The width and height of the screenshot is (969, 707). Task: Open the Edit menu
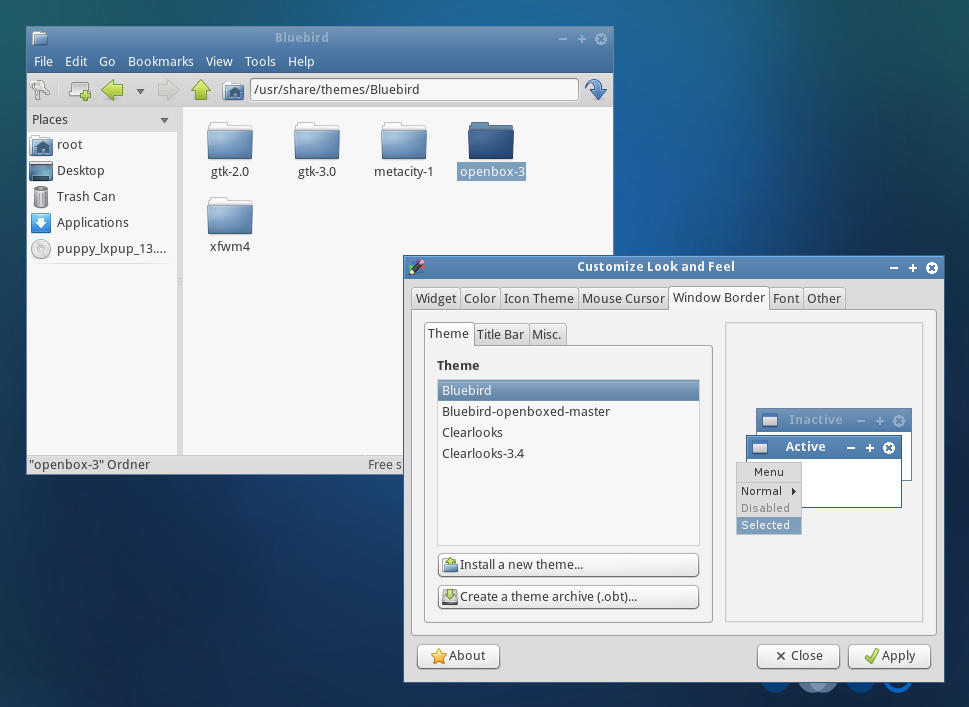(76, 62)
